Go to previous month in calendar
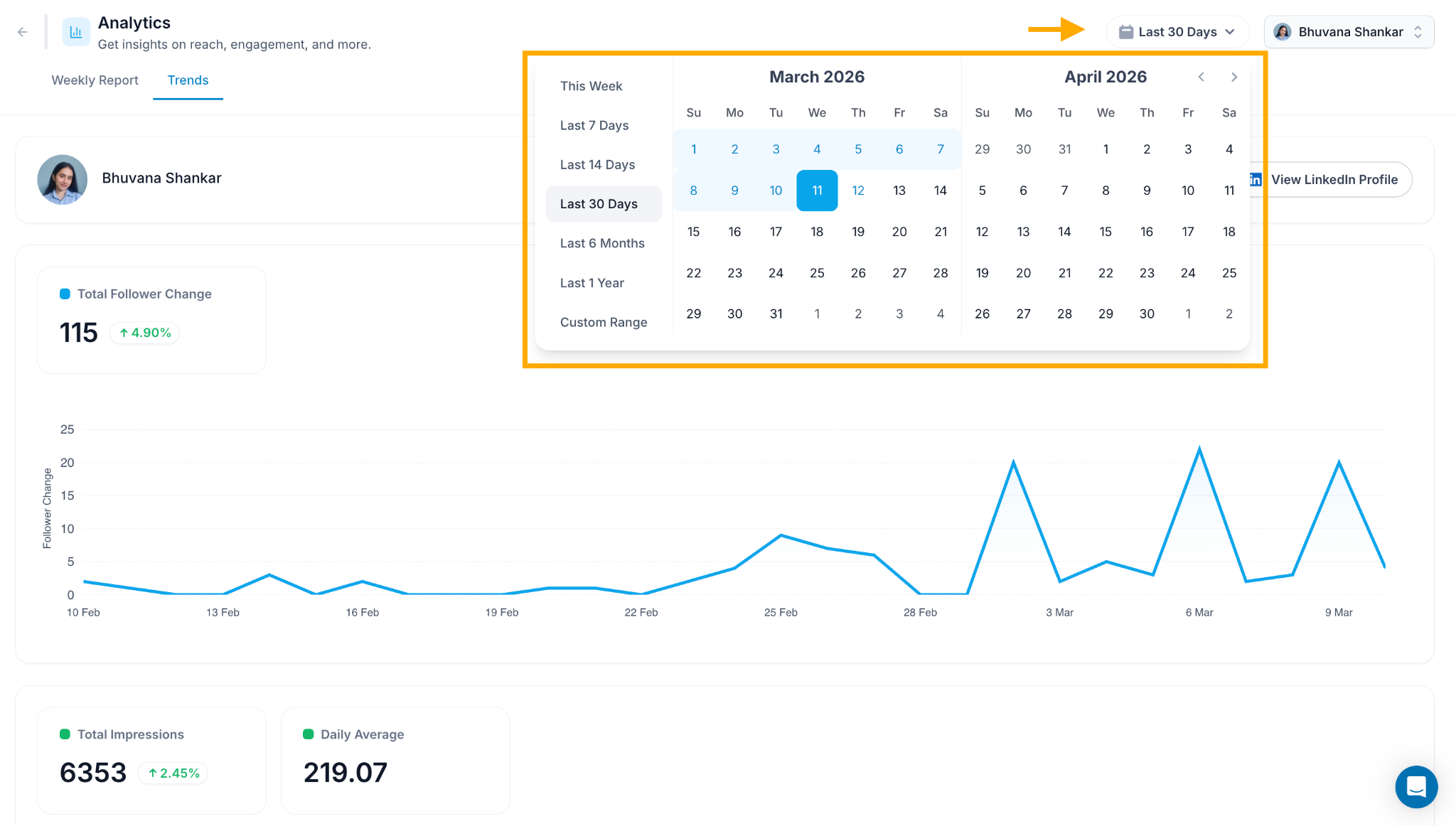The height and width of the screenshot is (826, 1456). [x=1201, y=77]
